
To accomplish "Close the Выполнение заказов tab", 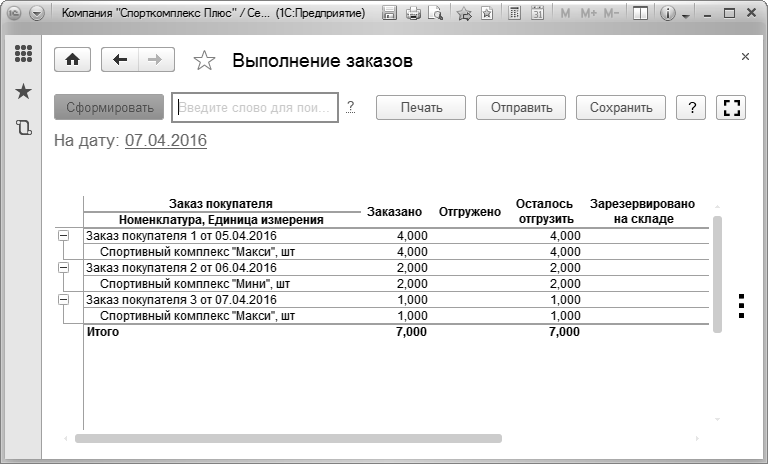I will coord(745,56).
